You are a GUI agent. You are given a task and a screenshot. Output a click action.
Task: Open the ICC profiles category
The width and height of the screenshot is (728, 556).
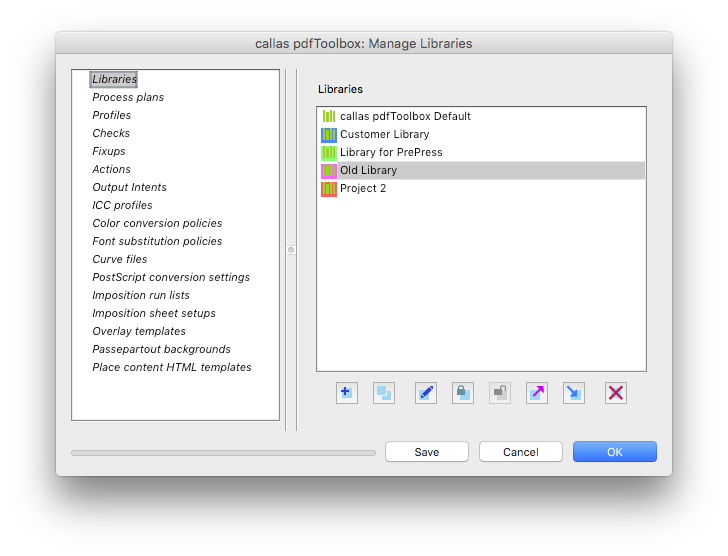pyautogui.click(x=122, y=205)
